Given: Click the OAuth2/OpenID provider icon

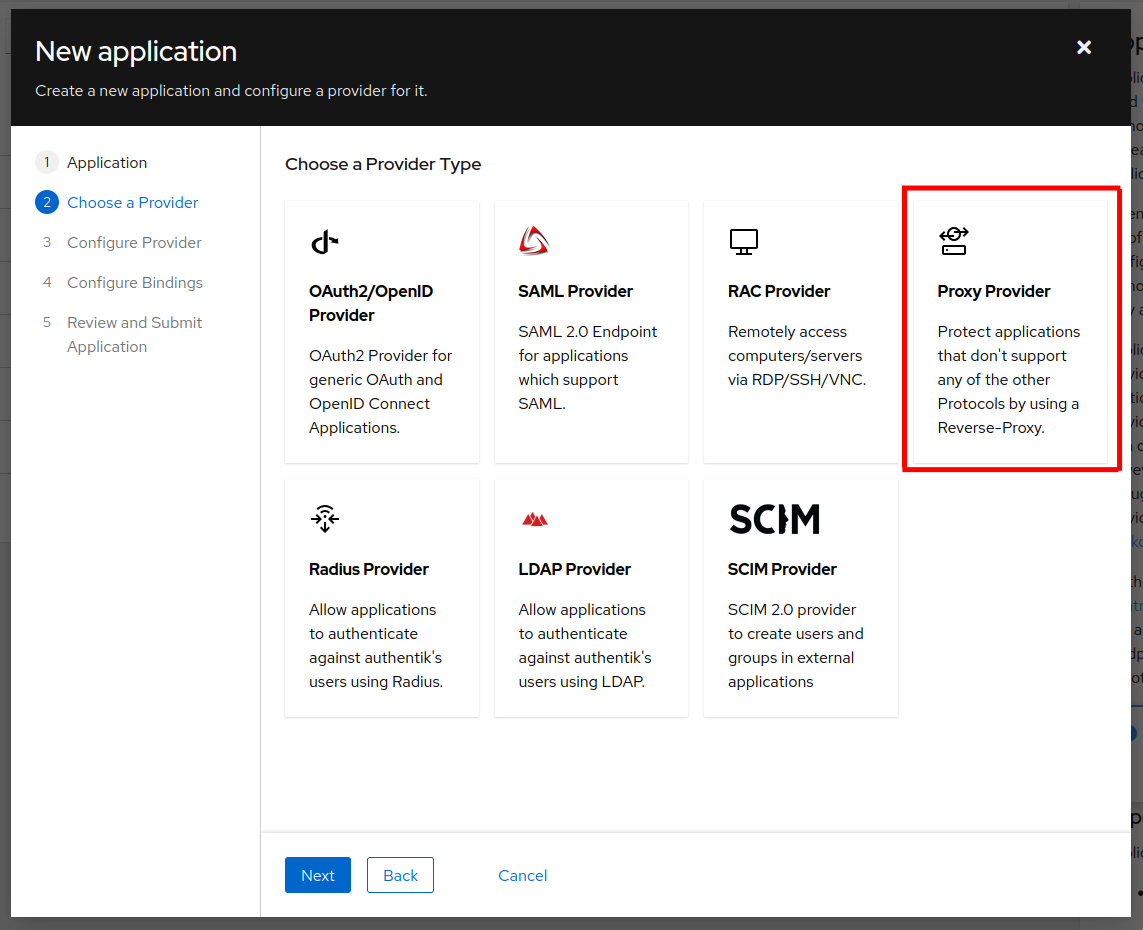Looking at the screenshot, I should coord(324,241).
